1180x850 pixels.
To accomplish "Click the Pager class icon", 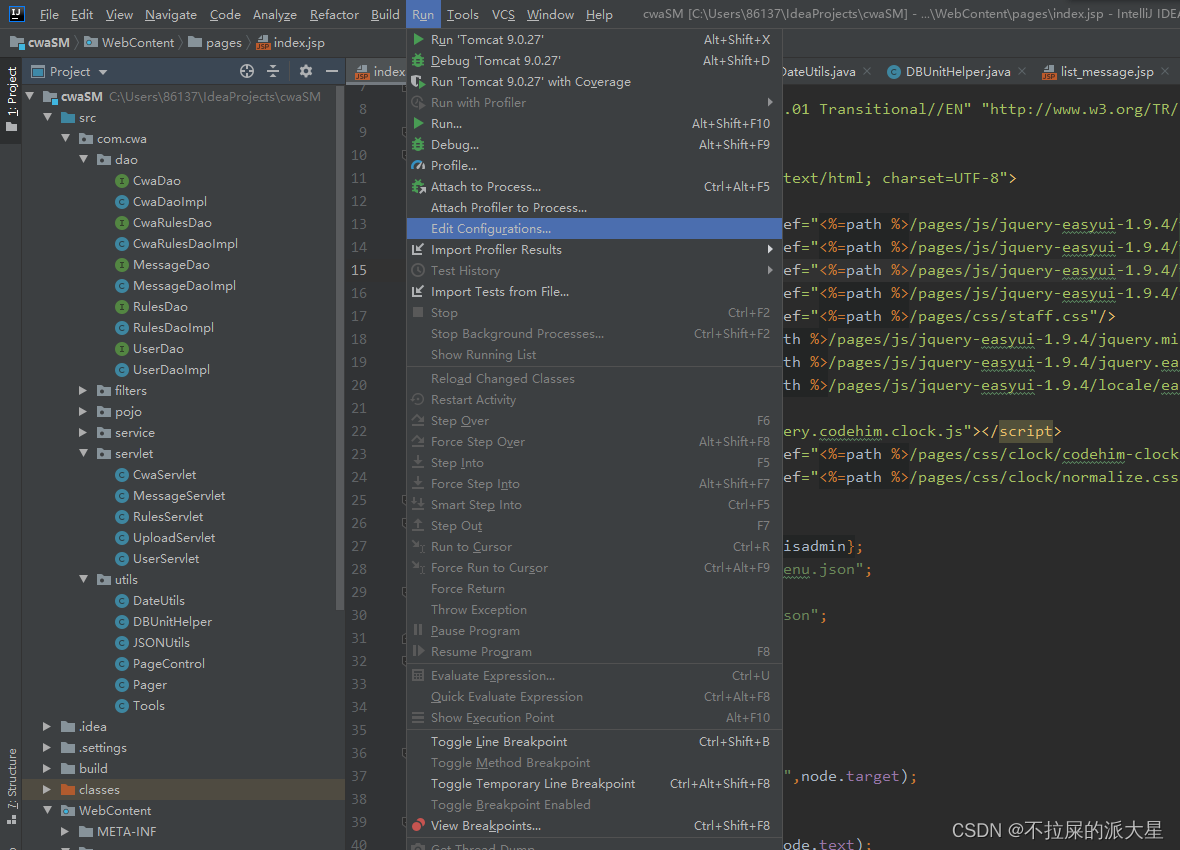I will 121,684.
